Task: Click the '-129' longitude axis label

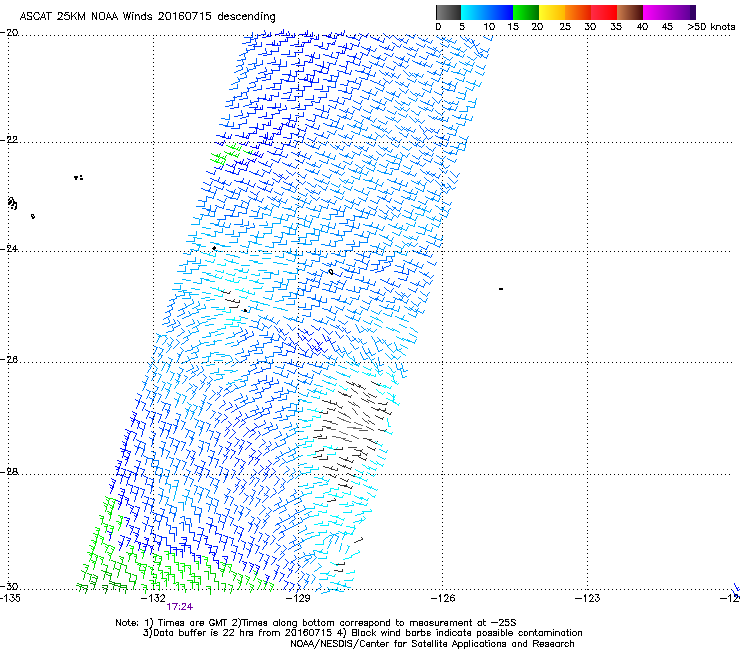Action: (x=298, y=598)
